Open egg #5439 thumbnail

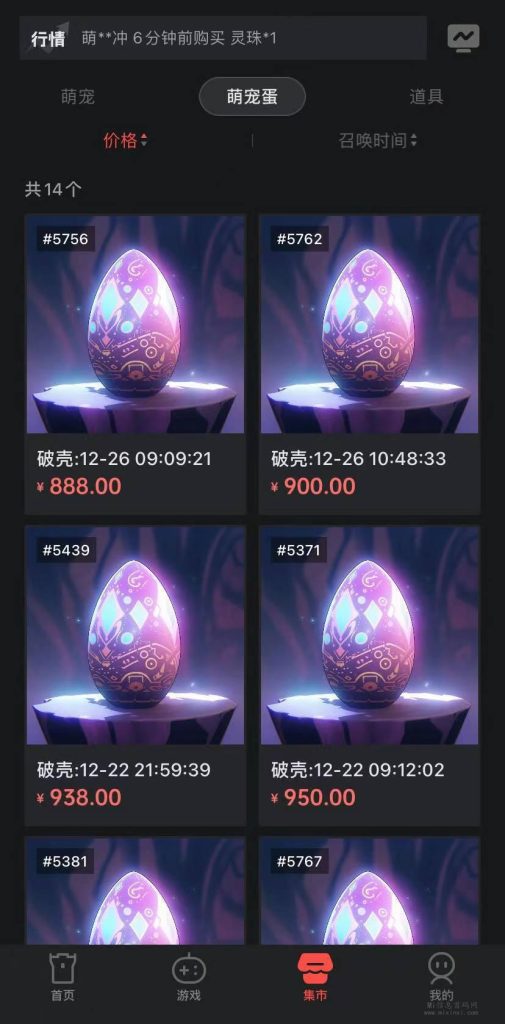coord(135,635)
